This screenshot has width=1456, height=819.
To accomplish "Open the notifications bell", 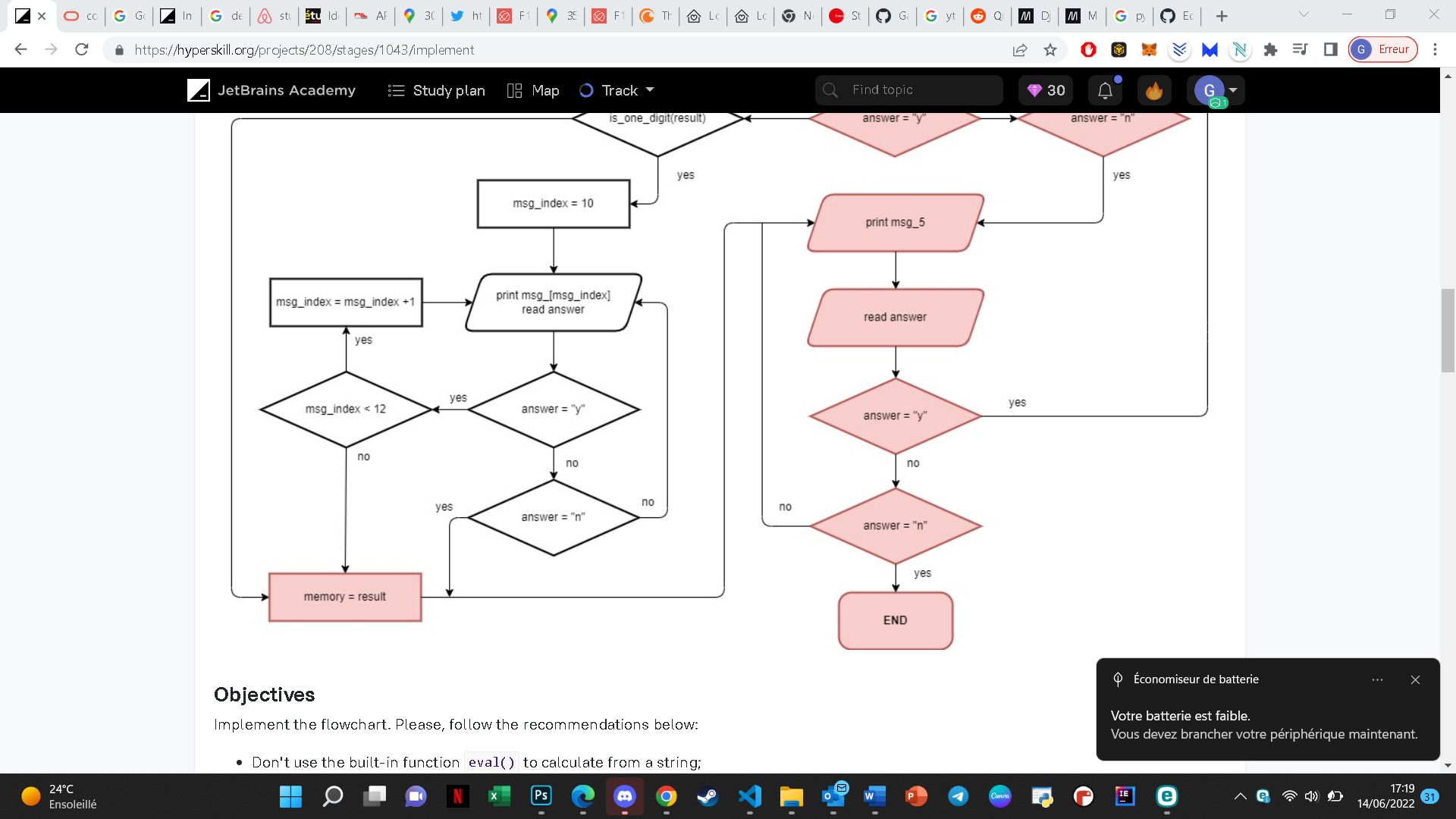I will coord(1105,90).
